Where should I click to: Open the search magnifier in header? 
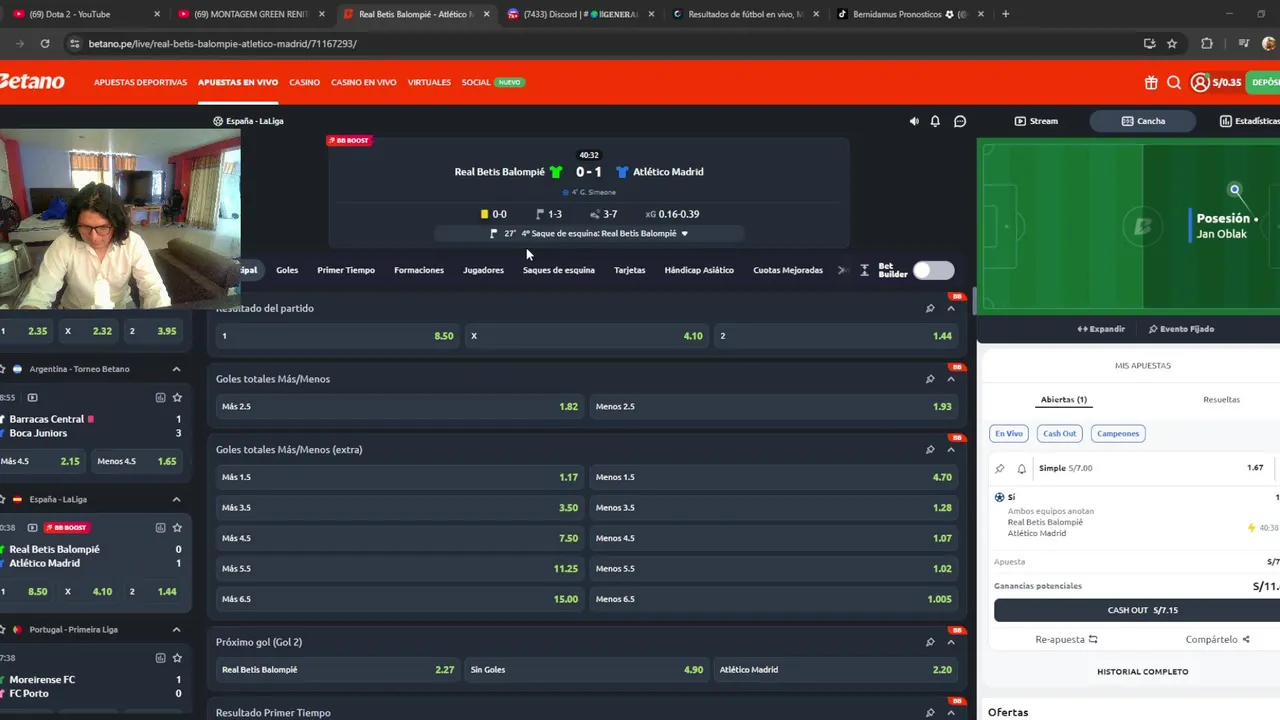point(1174,83)
